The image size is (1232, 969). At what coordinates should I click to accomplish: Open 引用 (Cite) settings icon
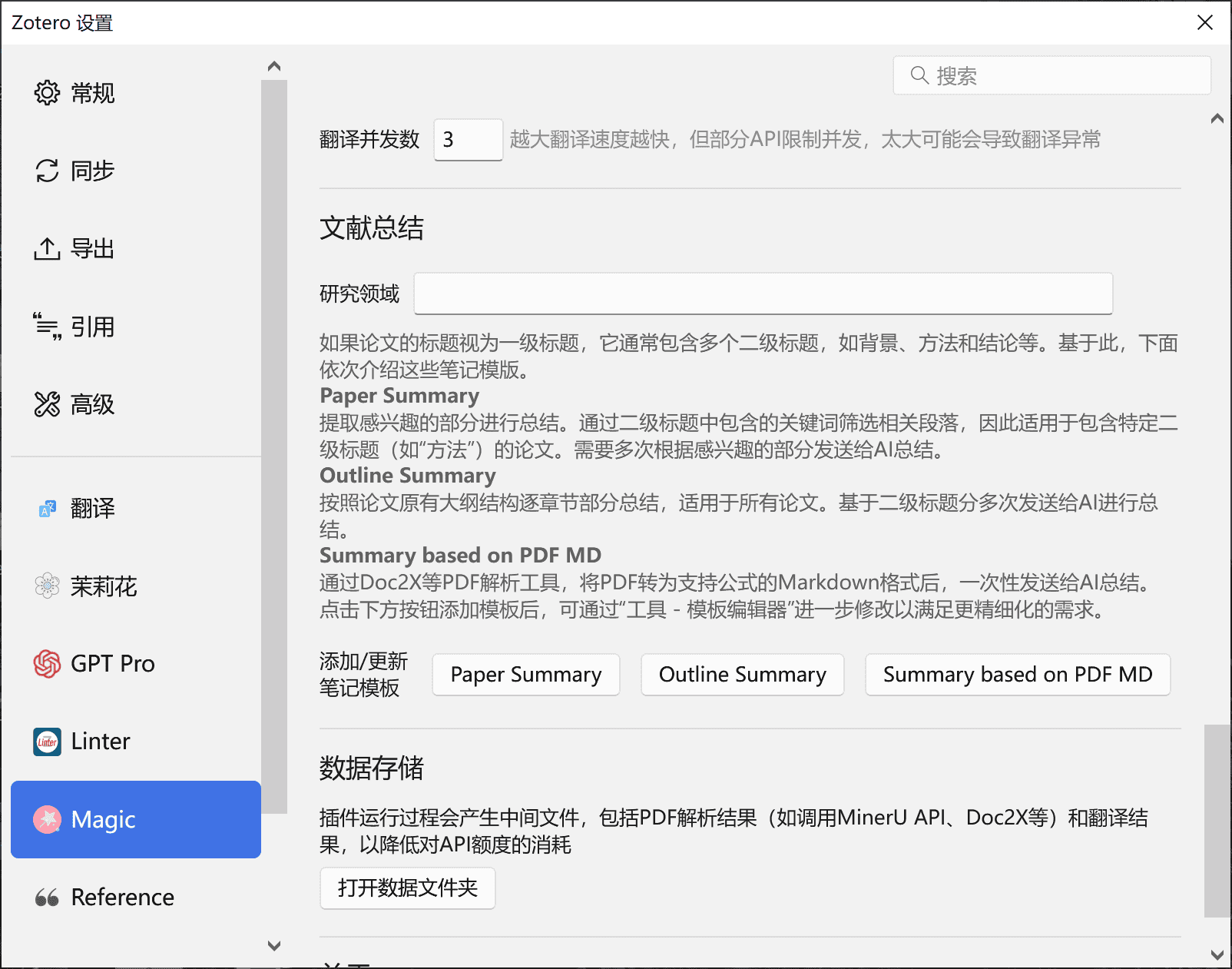pos(48,326)
